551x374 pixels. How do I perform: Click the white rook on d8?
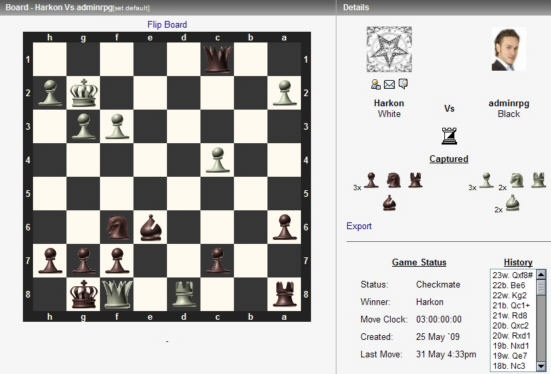[x=184, y=294]
